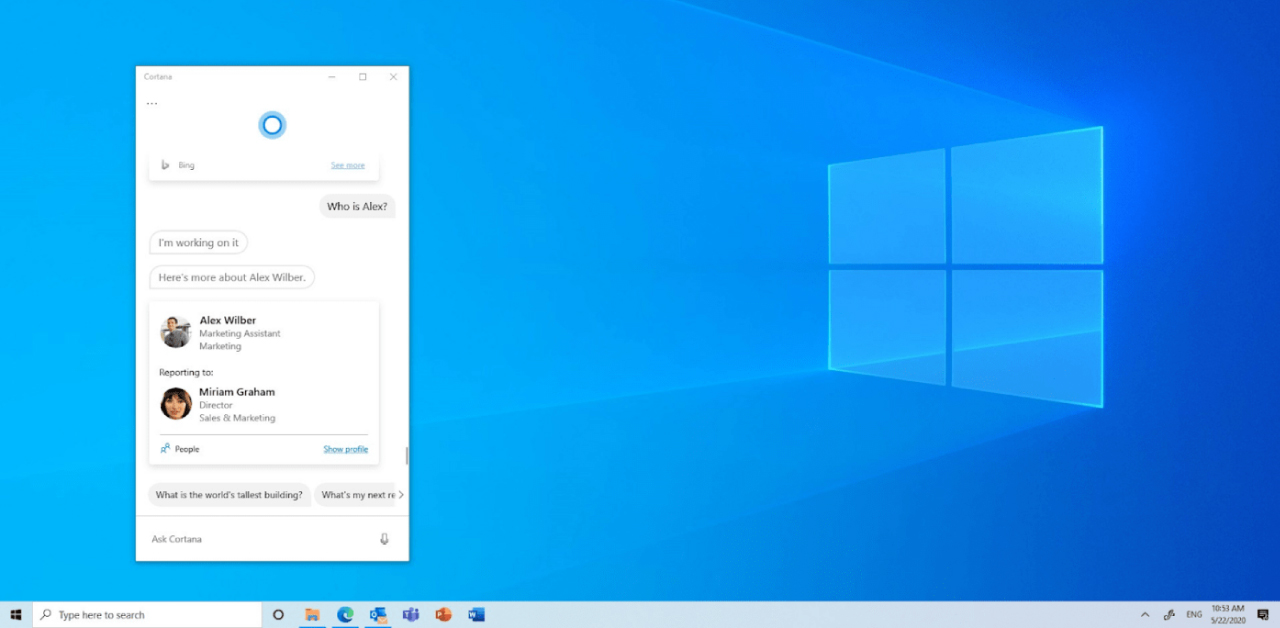Open Outlook from the taskbar

(378, 615)
